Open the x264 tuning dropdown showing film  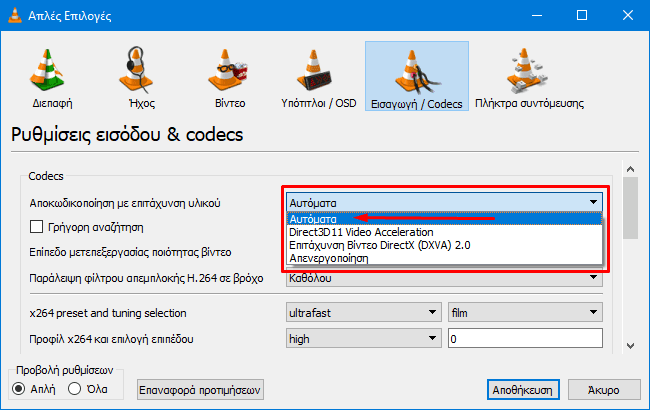pyautogui.click(x=525, y=313)
